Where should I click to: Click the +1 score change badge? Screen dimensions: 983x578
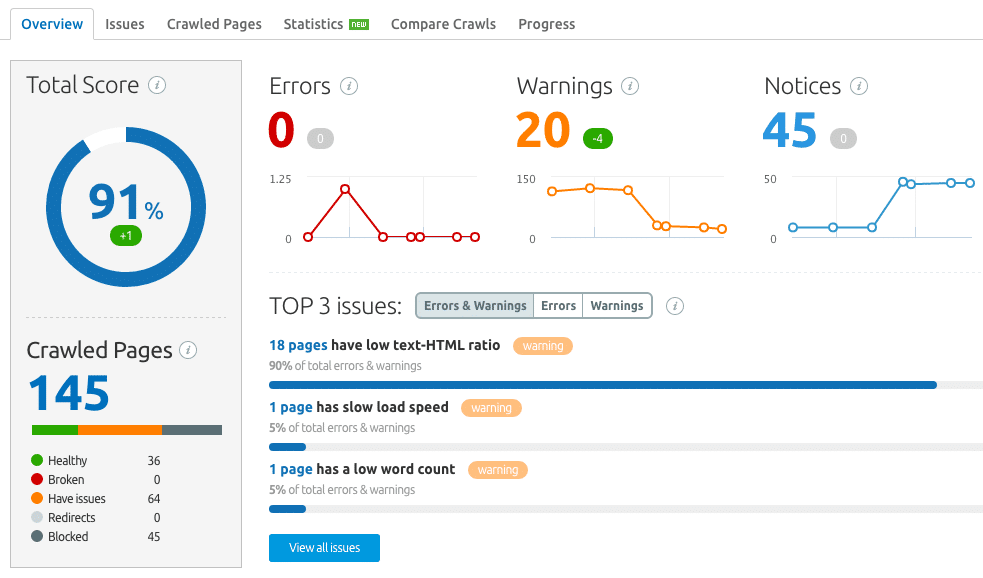pyautogui.click(x=126, y=236)
